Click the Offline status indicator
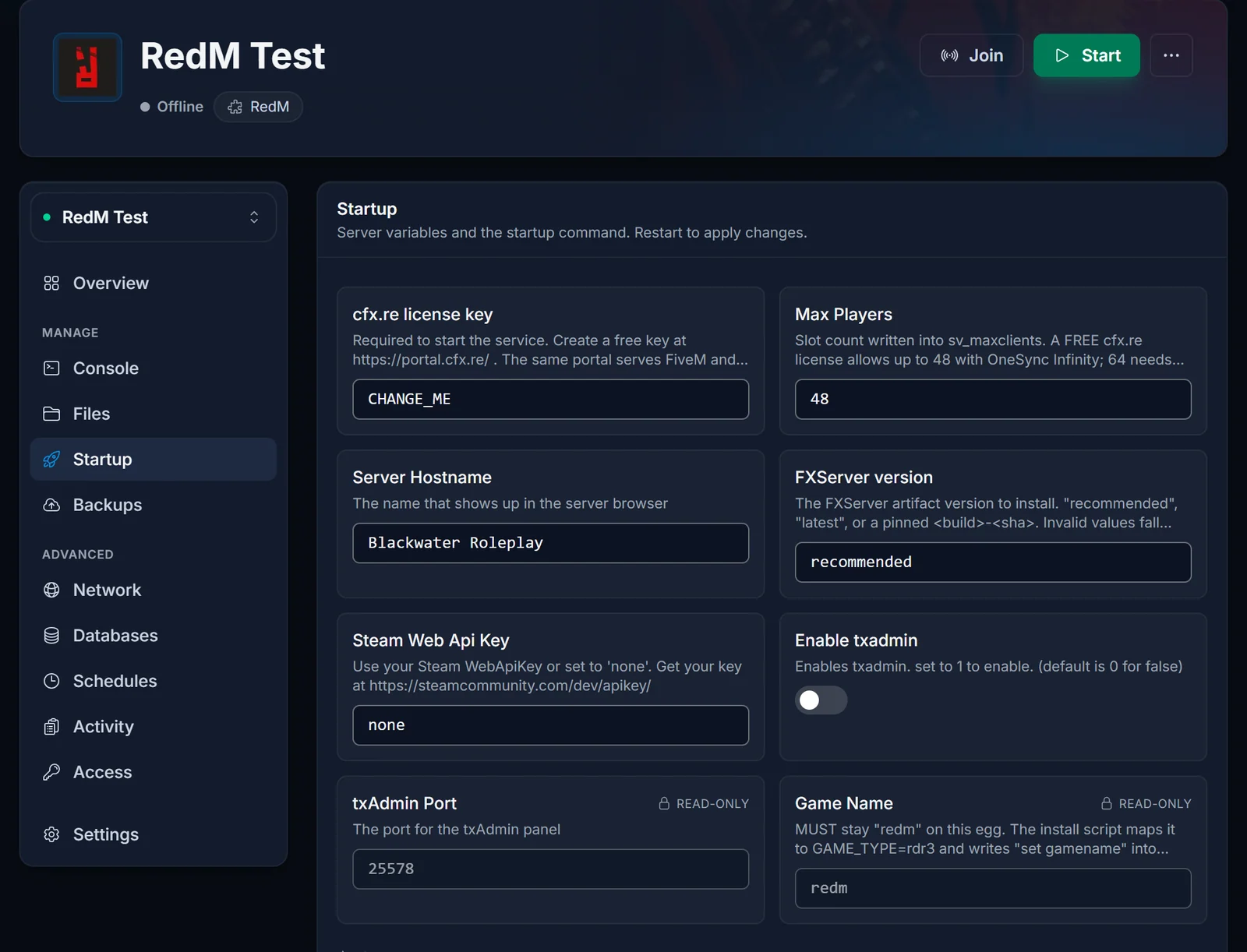The height and width of the screenshot is (952, 1247). (171, 107)
